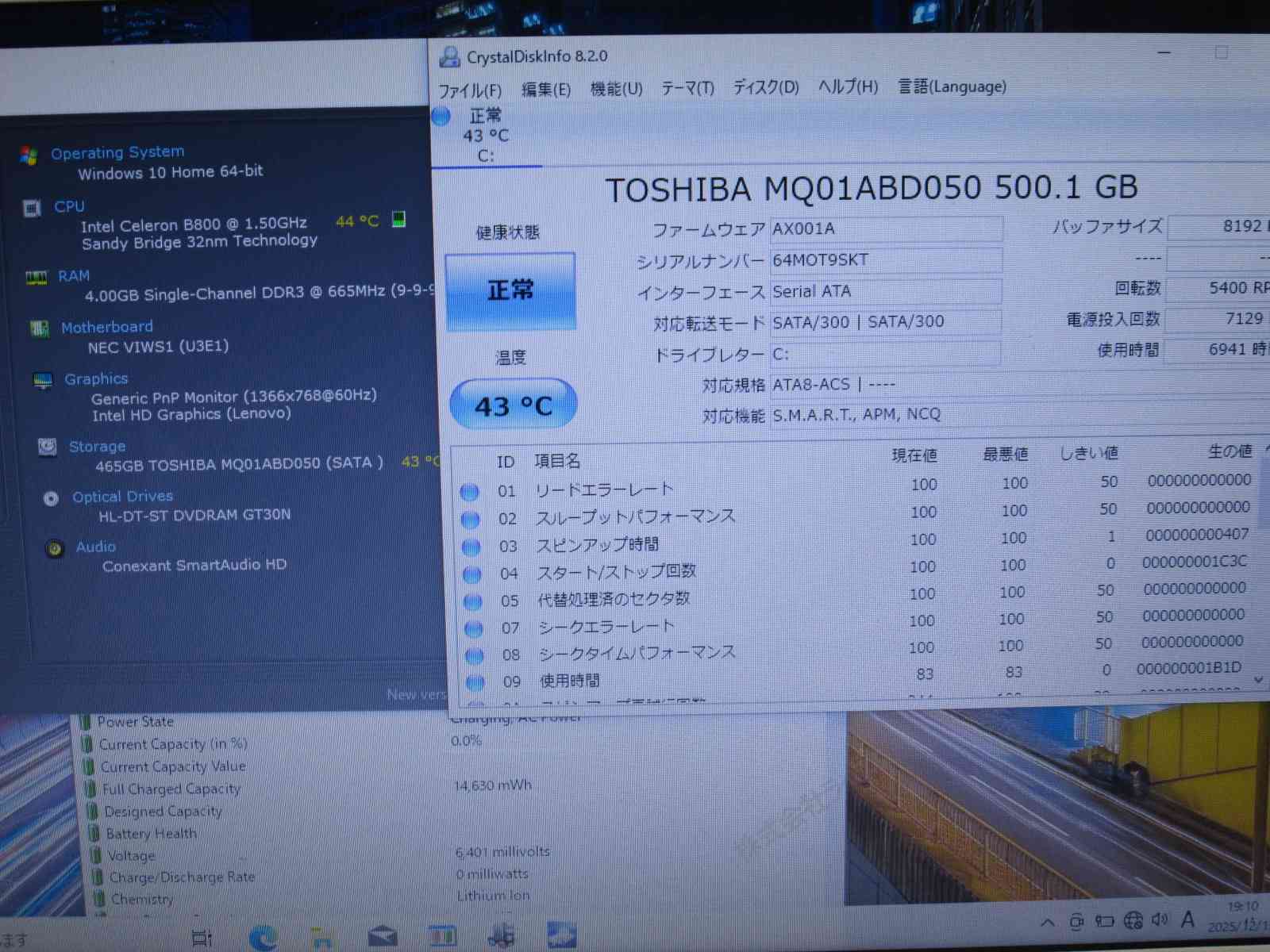Screen dimensions: 1270x952
Task: Click the volume icon in system tray
Action: pos(1160,919)
